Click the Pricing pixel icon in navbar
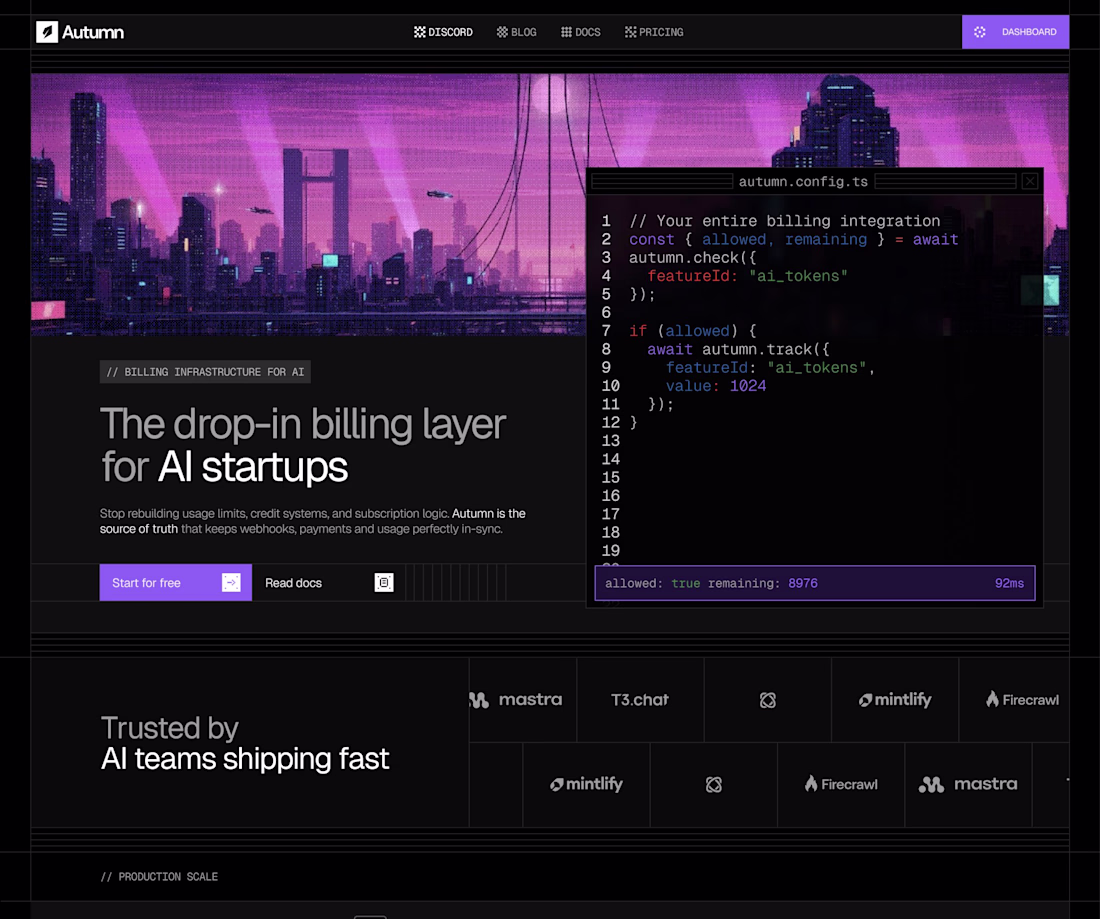The height and width of the screenshot is (919, 1100). [631, 32]
